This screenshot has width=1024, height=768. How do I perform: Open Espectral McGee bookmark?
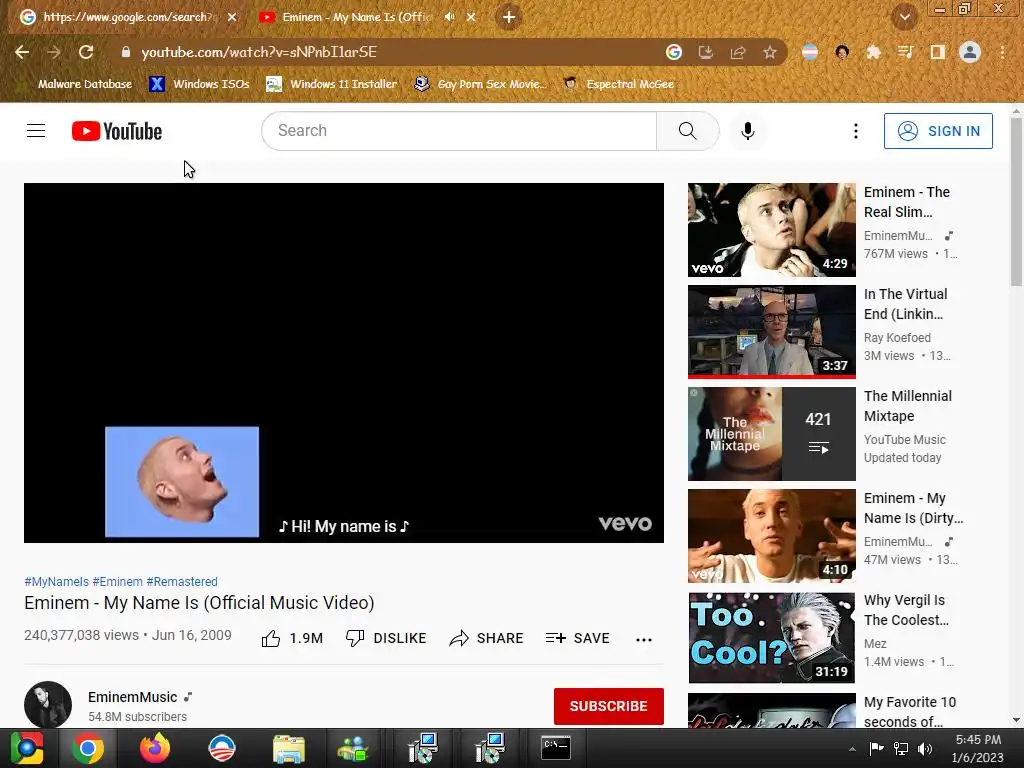[618, 84]
